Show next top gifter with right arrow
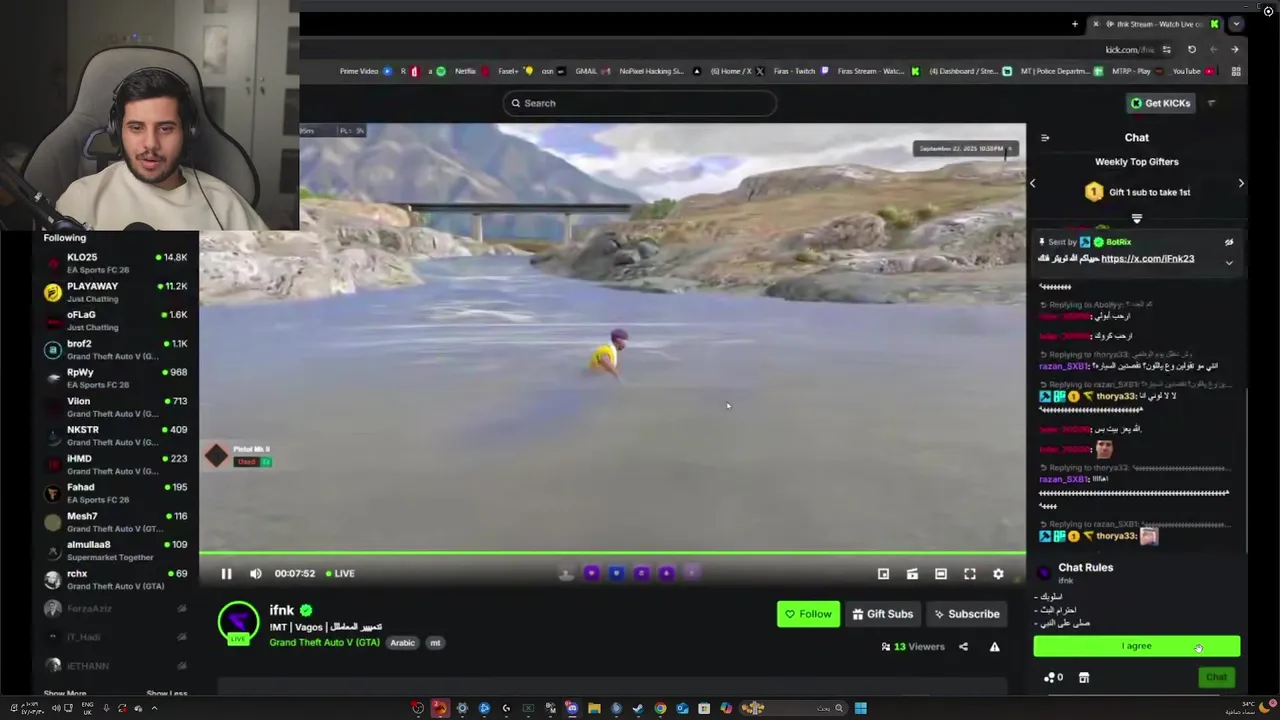Image resolution: width=1280 pixels, height=720 pixels. (1241, 183)
